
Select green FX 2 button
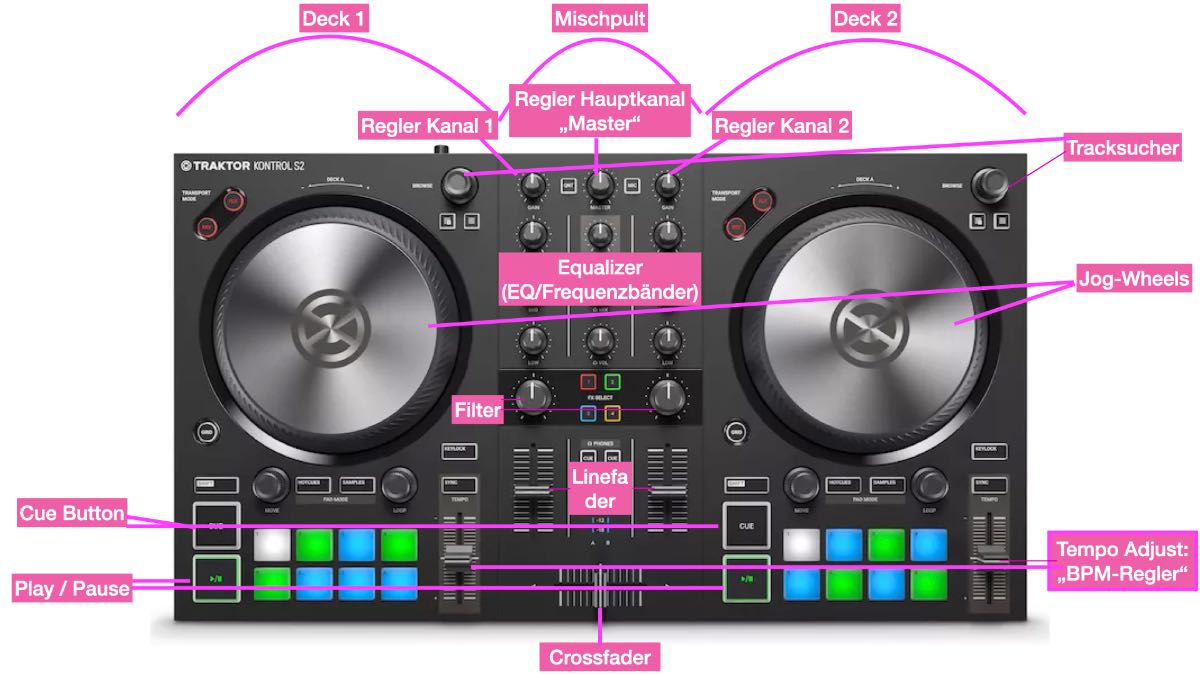pyautogui.click(x=612, y=382)
